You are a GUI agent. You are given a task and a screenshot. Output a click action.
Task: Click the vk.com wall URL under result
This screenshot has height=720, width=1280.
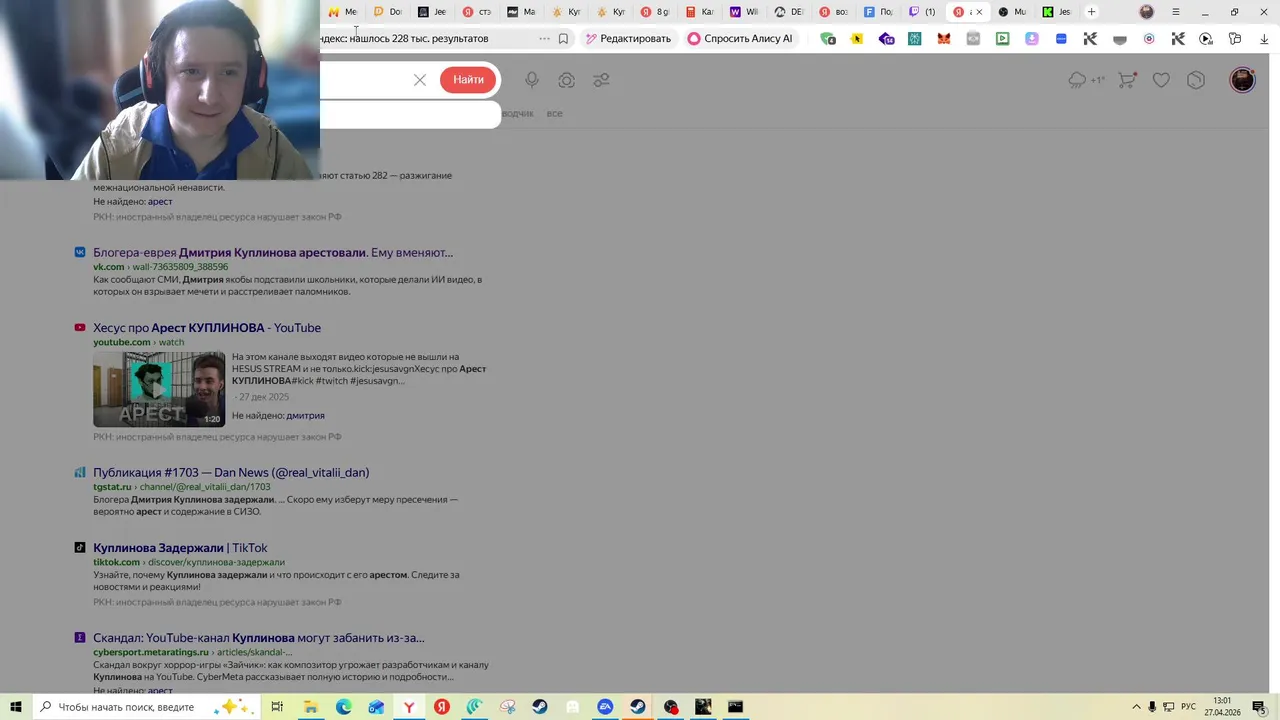tap(161, 267)
